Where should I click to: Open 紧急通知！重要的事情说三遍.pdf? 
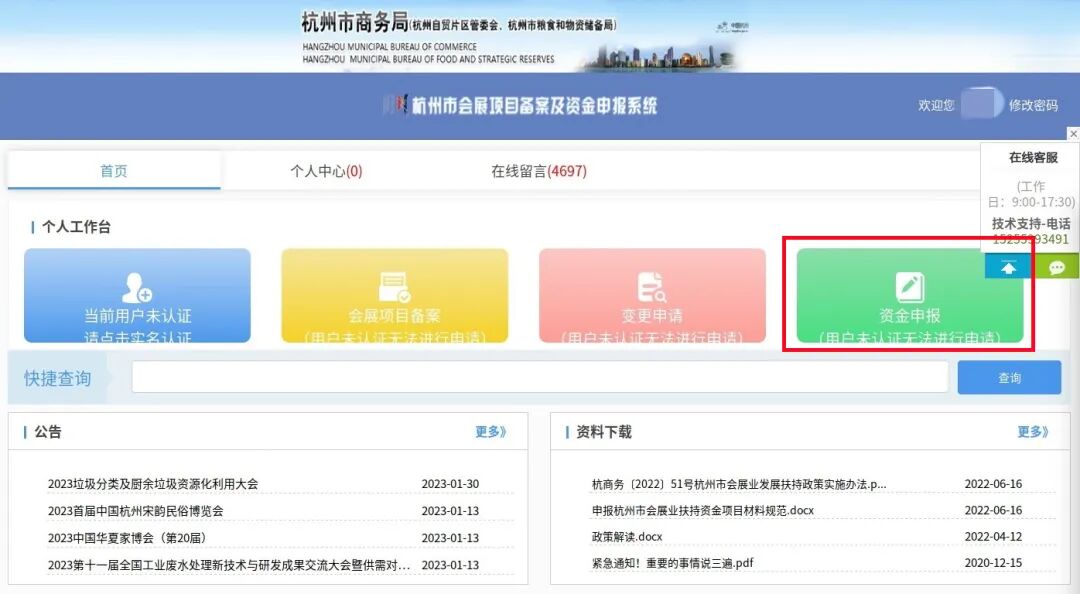coord(666,563)
